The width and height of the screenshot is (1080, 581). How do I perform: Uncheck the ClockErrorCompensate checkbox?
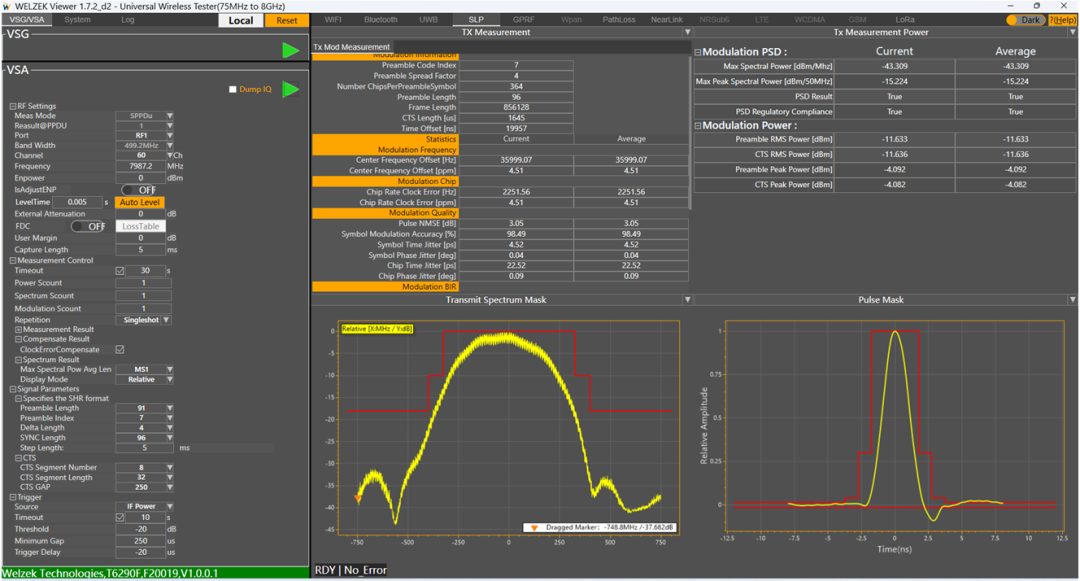[x=120, y=350]
